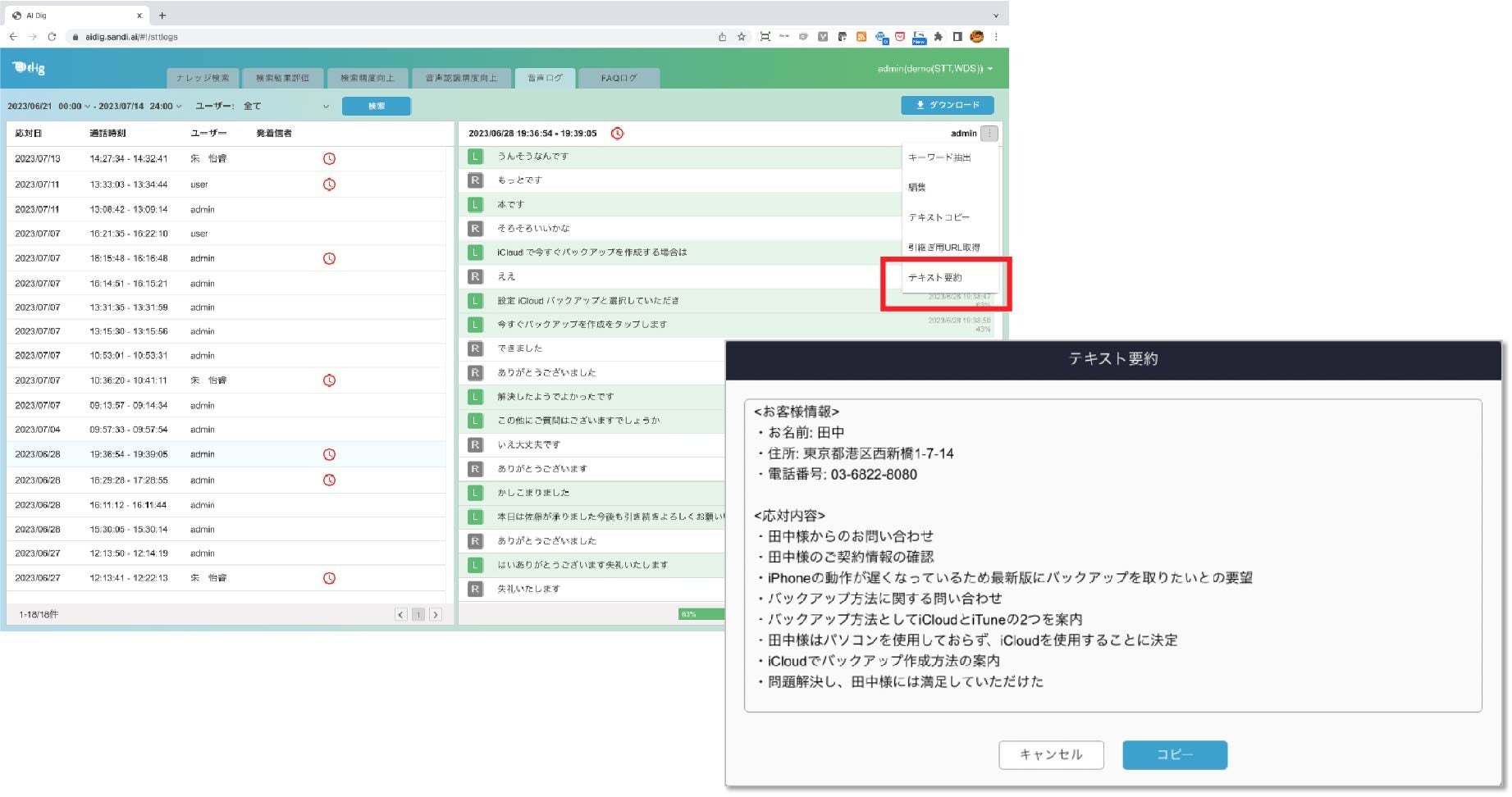
Task: Select テキスト要約 from the context menu
Action: (x=935, y=277)
